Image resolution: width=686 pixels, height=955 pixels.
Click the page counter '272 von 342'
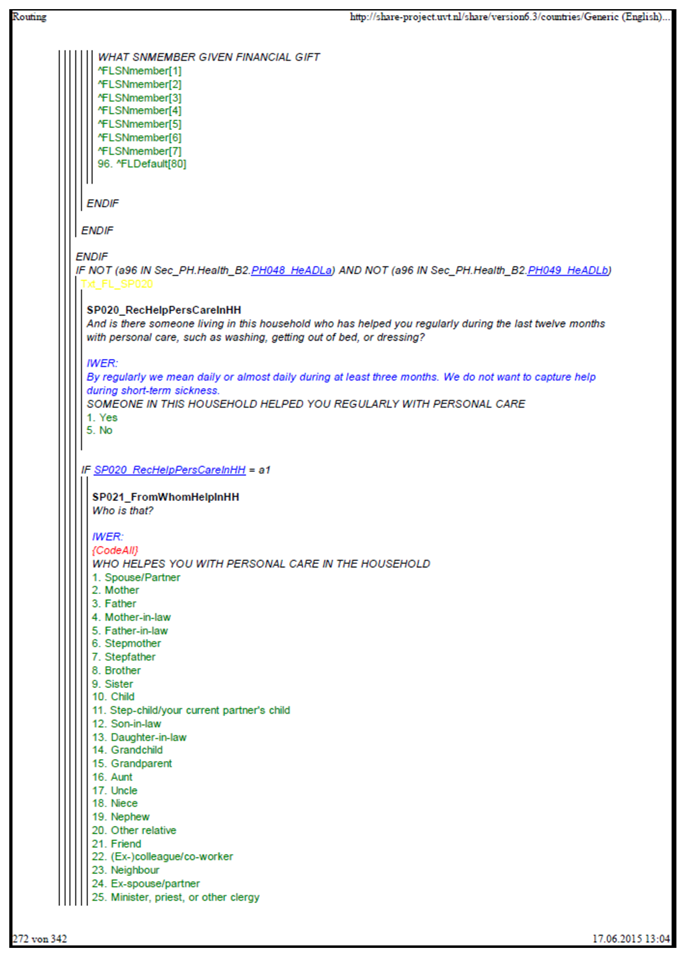coord(40,939)
